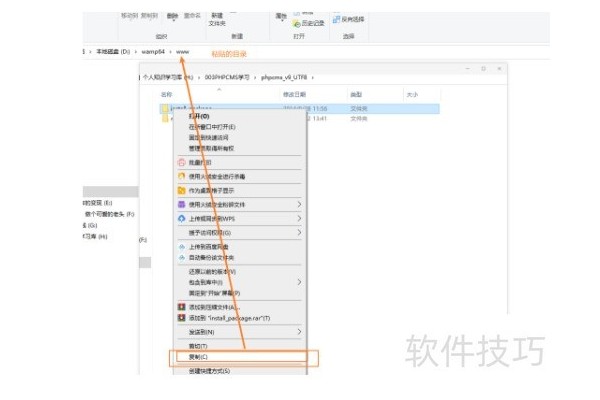Maximize the front Explorer window
The height and width of the screenshot is (400, 600).
pos(483,69)
